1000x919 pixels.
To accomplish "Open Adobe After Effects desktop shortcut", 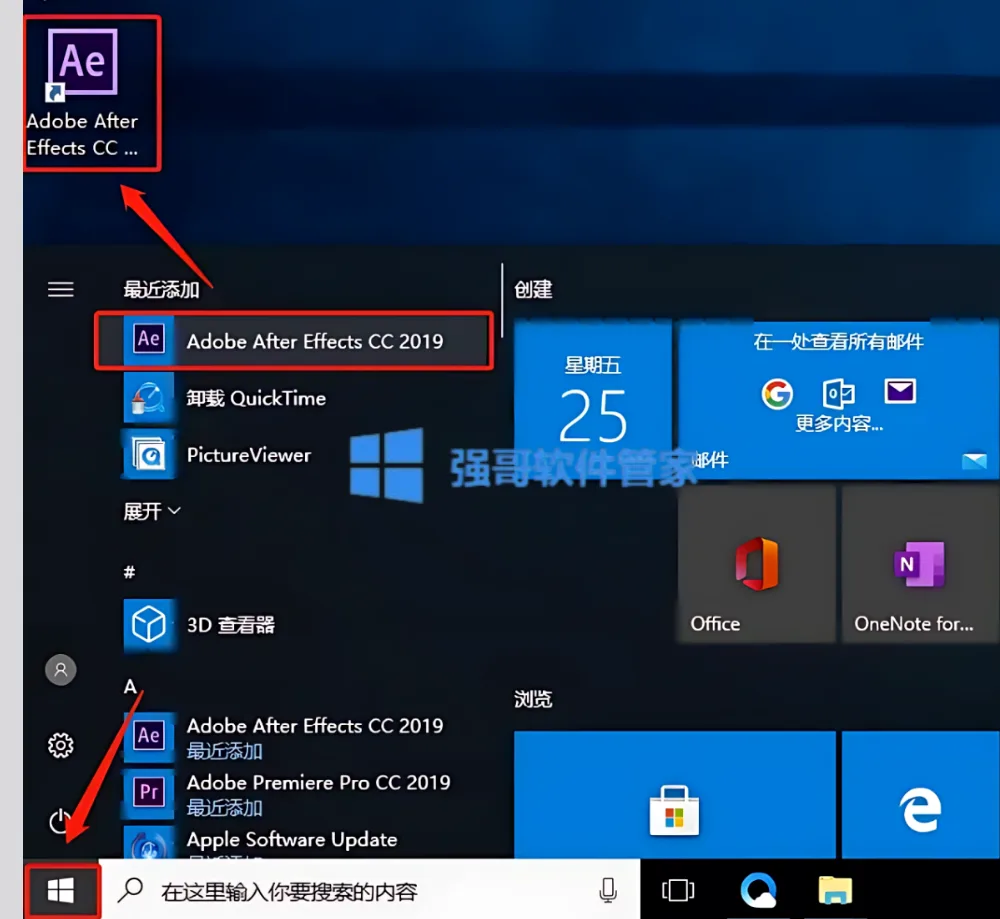I will pyautogui.click(x=92, y=94).
